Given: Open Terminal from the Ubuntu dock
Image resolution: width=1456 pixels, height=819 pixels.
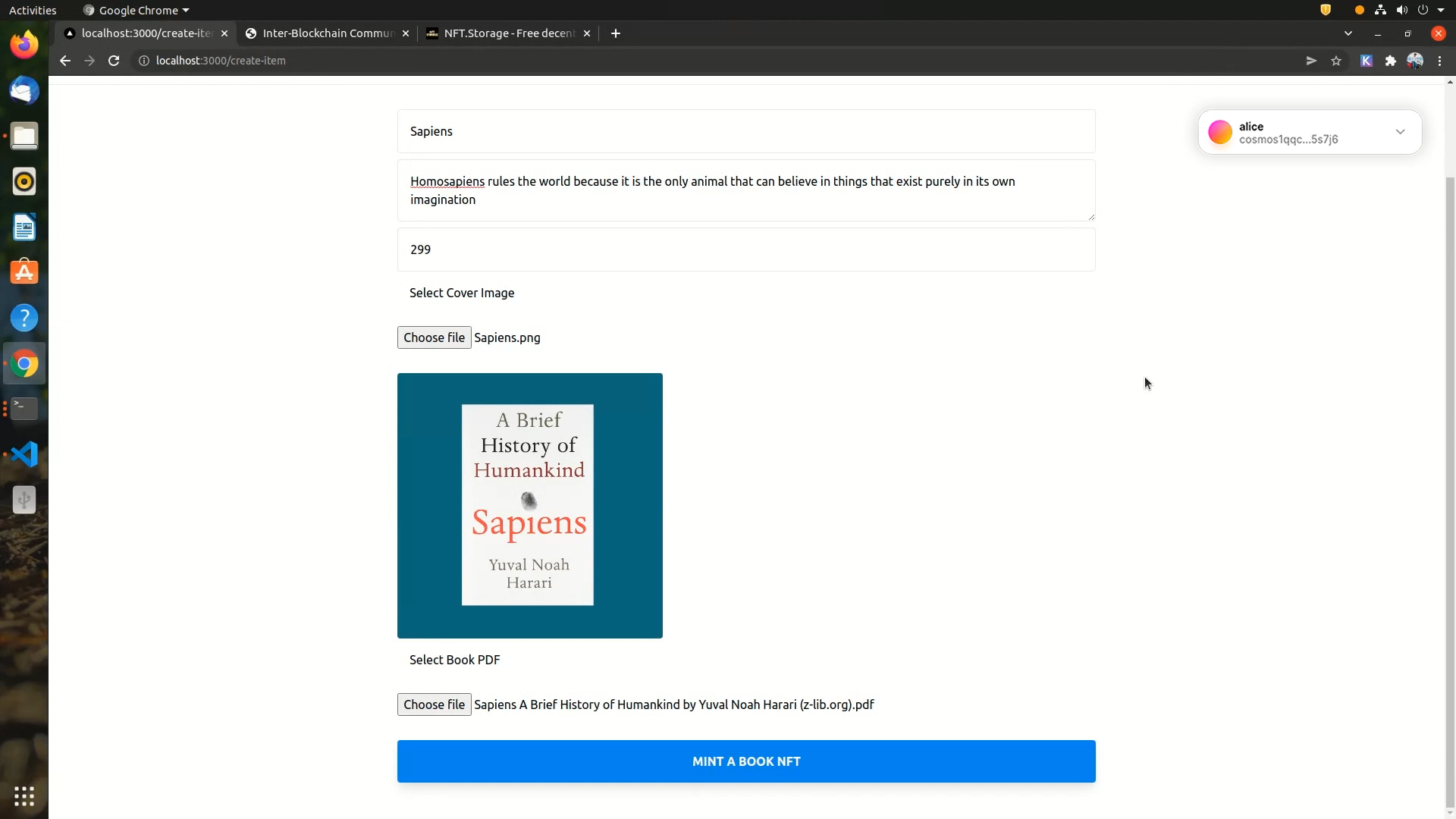Looking at the screenshot, I should (24, 409).
